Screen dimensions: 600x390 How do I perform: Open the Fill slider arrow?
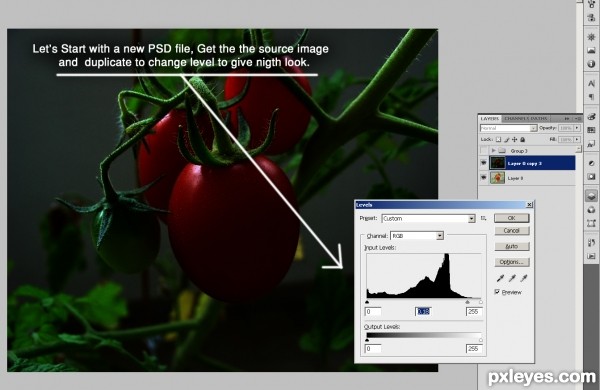(577, 140)
